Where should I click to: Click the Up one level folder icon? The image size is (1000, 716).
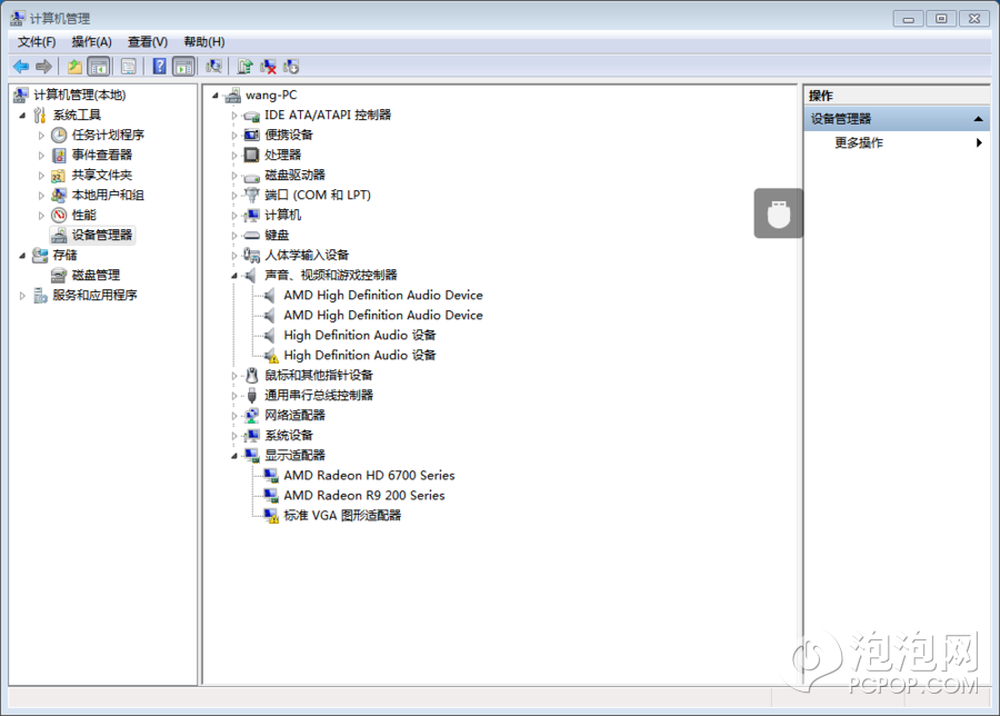coord(74,67)
